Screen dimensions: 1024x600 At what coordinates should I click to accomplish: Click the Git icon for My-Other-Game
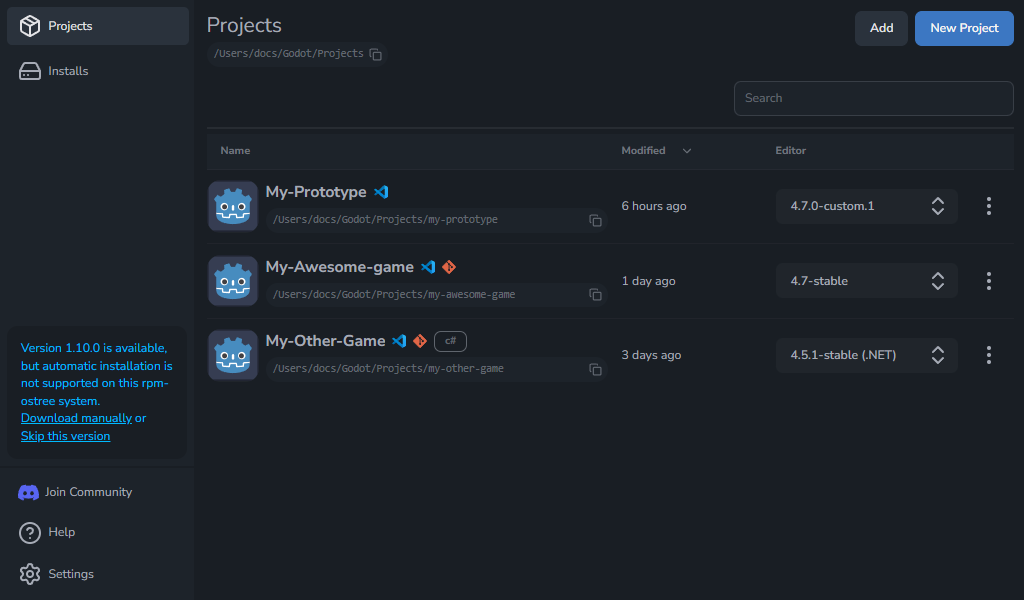click(x=420, y=341)
